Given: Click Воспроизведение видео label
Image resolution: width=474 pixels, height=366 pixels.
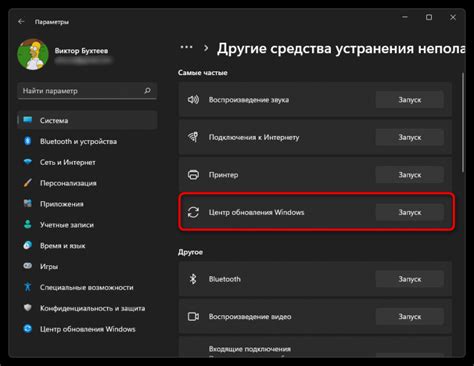Looking at the screenshot, I should (250, 317).
